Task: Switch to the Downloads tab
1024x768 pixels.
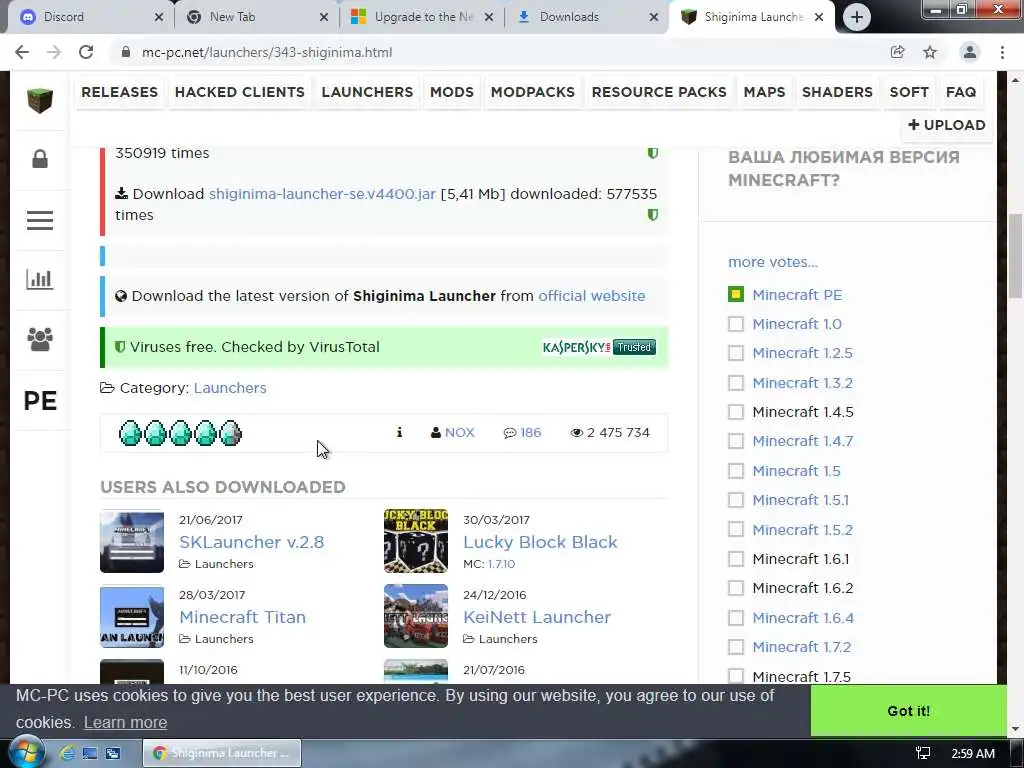Action: [x=587, y=18]
